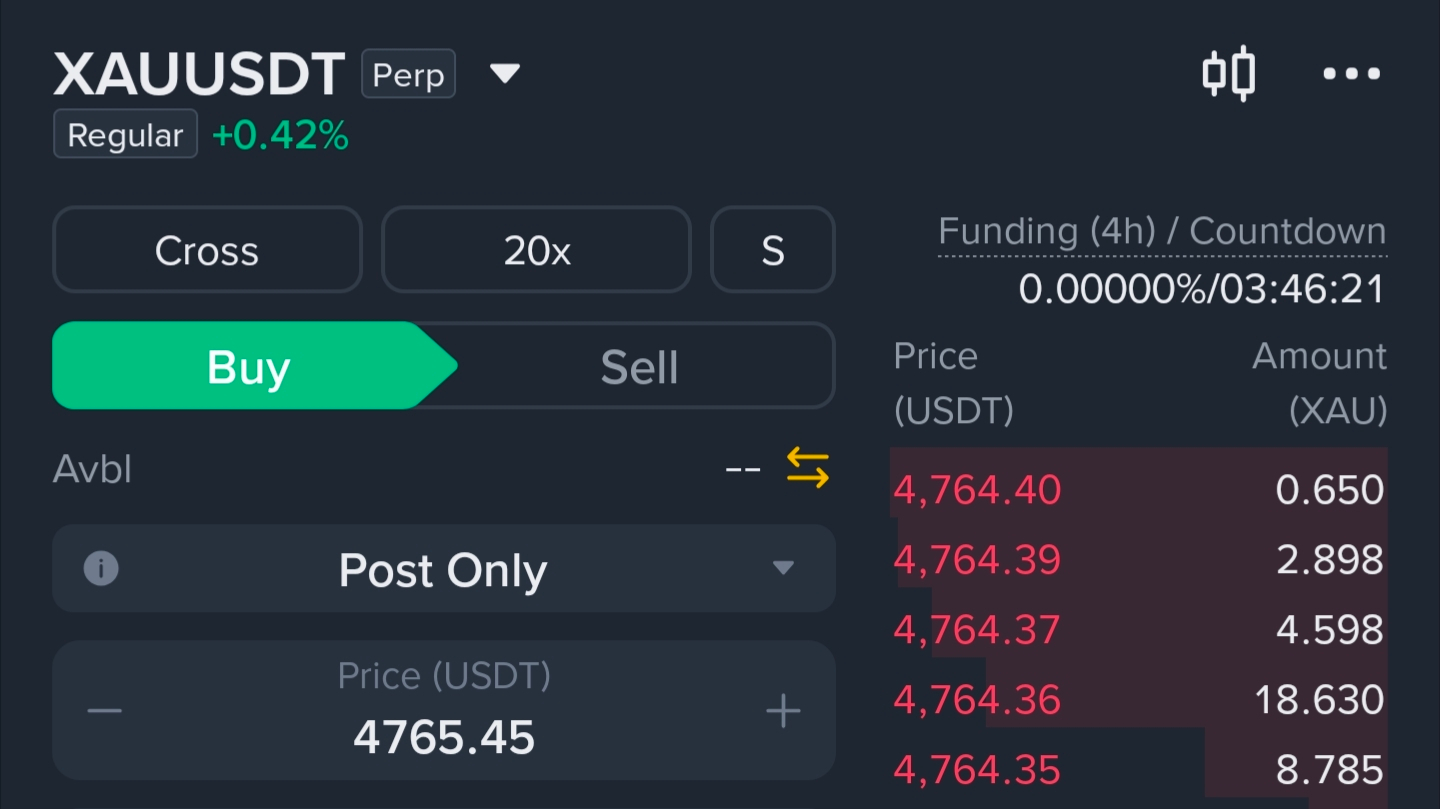Tap the yellow transfer arrows icon

point(807,468)
